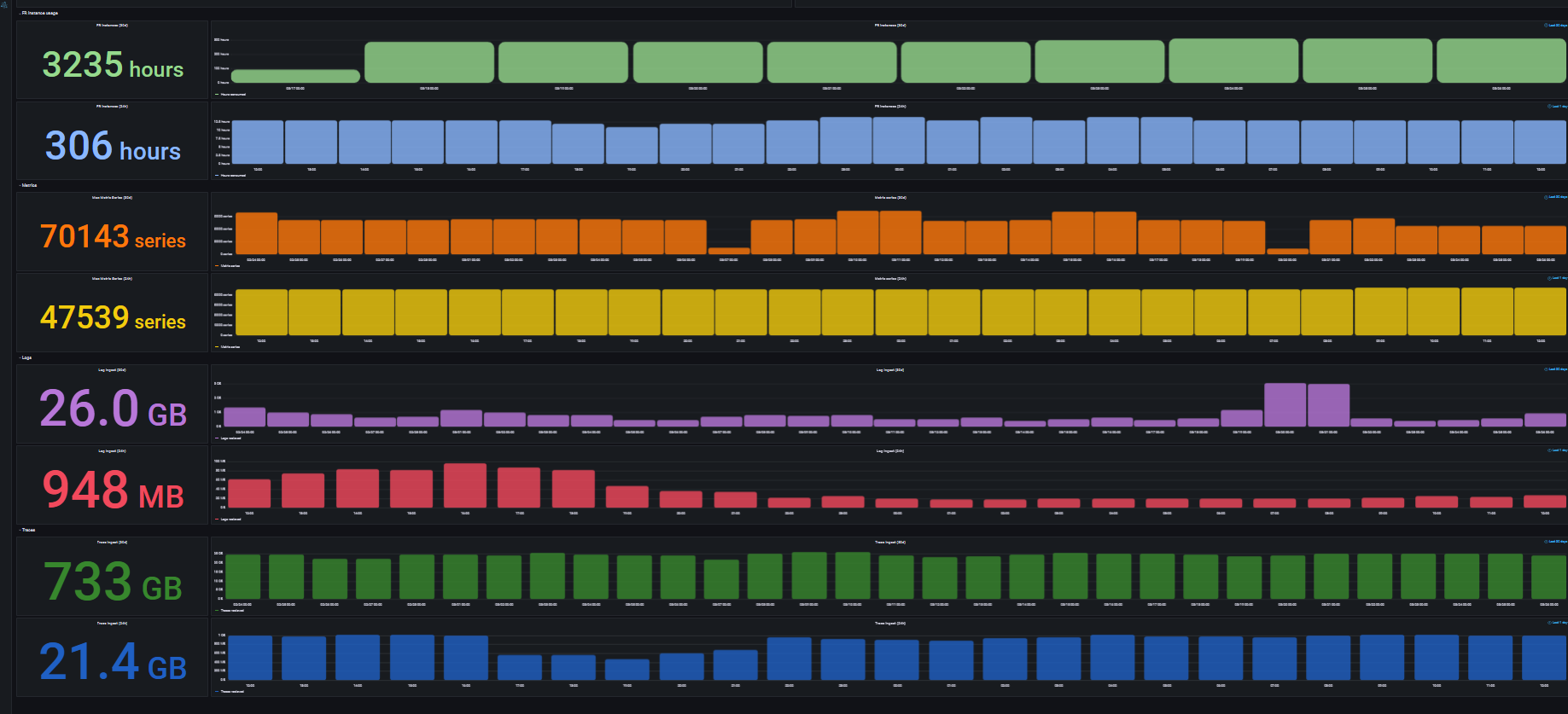Click the clock icon on Log Ingest (30d) chart
The image size is (1568, 714).
pos(1546,369)
